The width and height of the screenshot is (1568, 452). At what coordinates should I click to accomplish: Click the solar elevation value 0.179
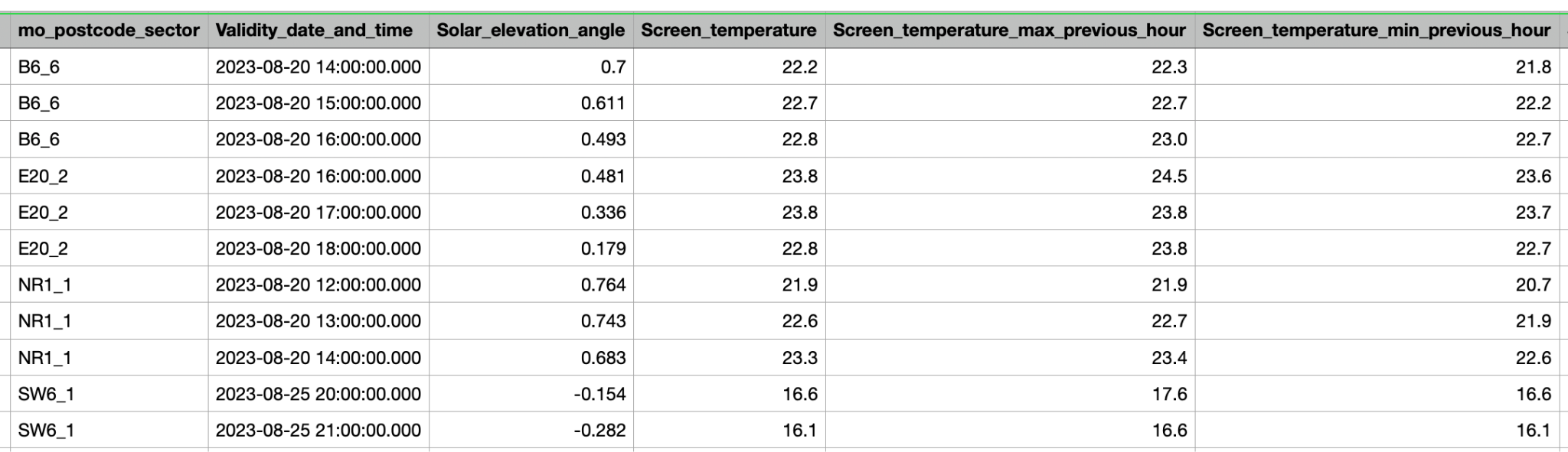531,249
